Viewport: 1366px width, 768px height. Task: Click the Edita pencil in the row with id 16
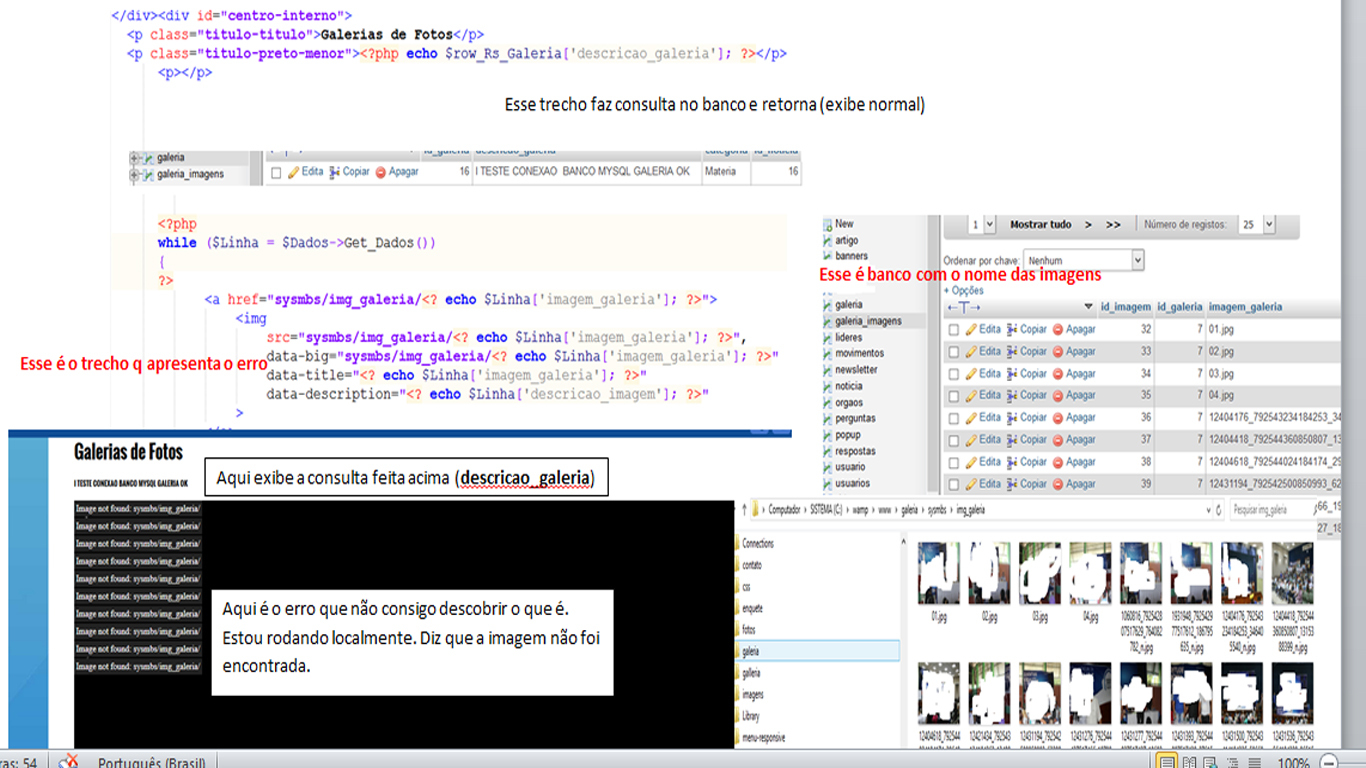pyautogui.click(x=294, y=172)
